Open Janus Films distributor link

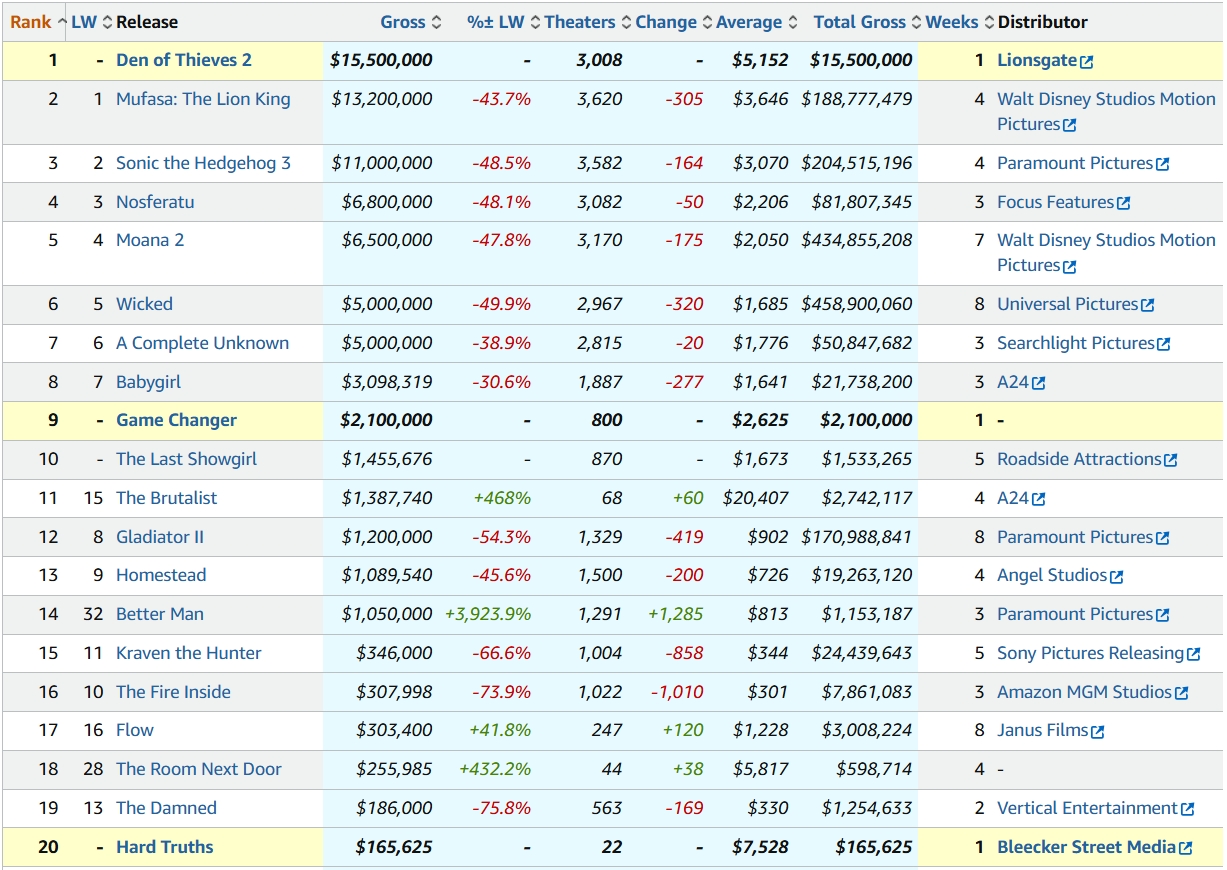[1042, 730]
